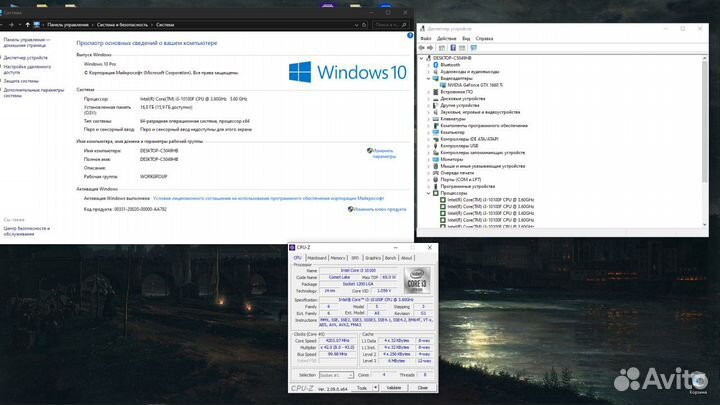The image size is (720, 405).
Task: Switch to Memory tab in CPU-Z
Action: coord(338,258)
